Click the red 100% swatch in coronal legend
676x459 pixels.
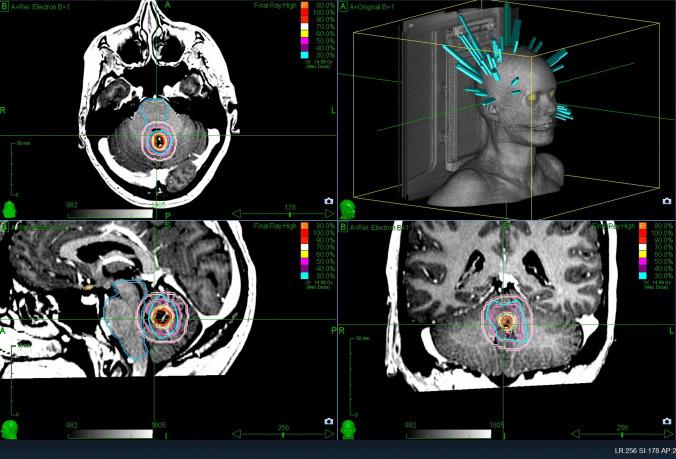pos(642,233)
